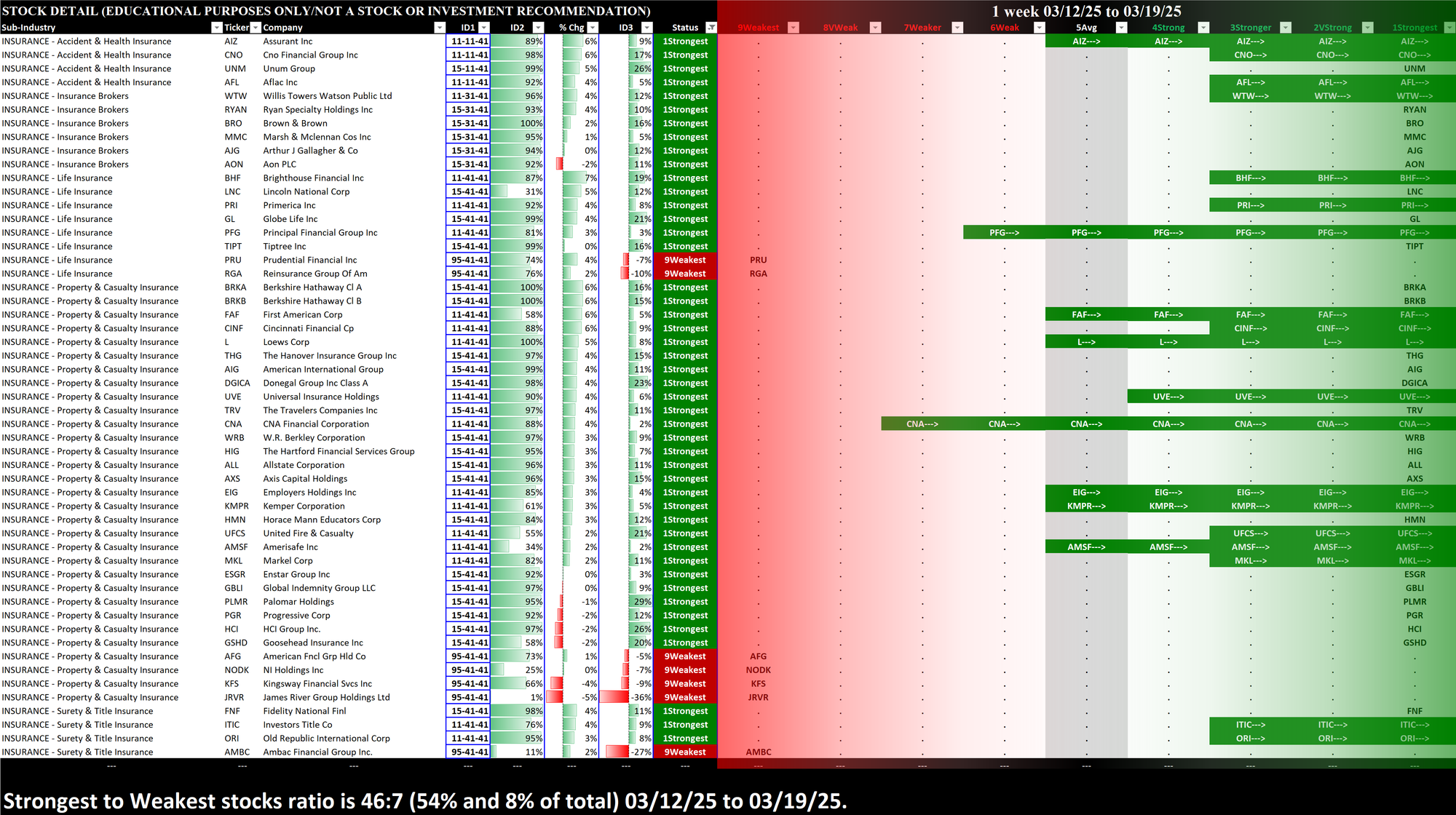Open the 5Avg column filter arrow

pos(1121,28)
